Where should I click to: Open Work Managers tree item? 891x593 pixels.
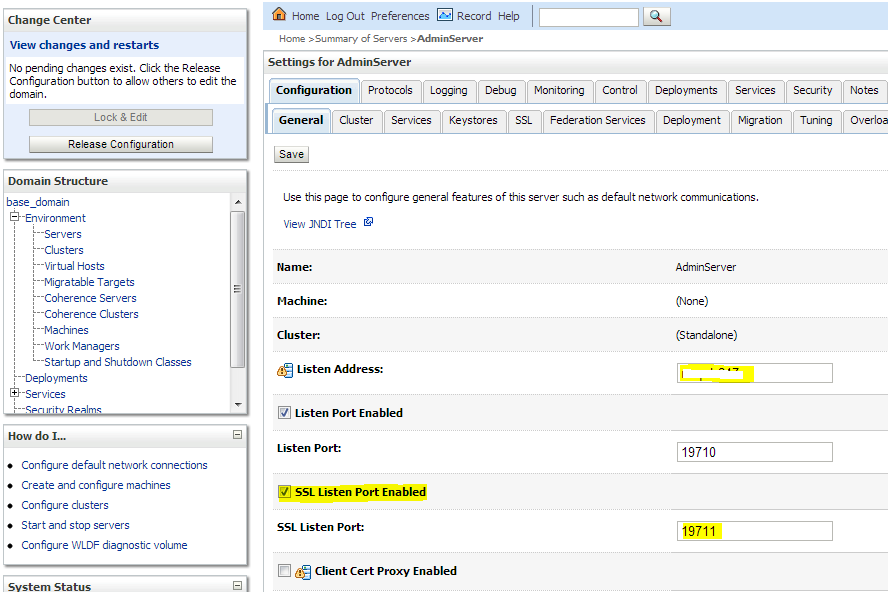coord(82,346)
